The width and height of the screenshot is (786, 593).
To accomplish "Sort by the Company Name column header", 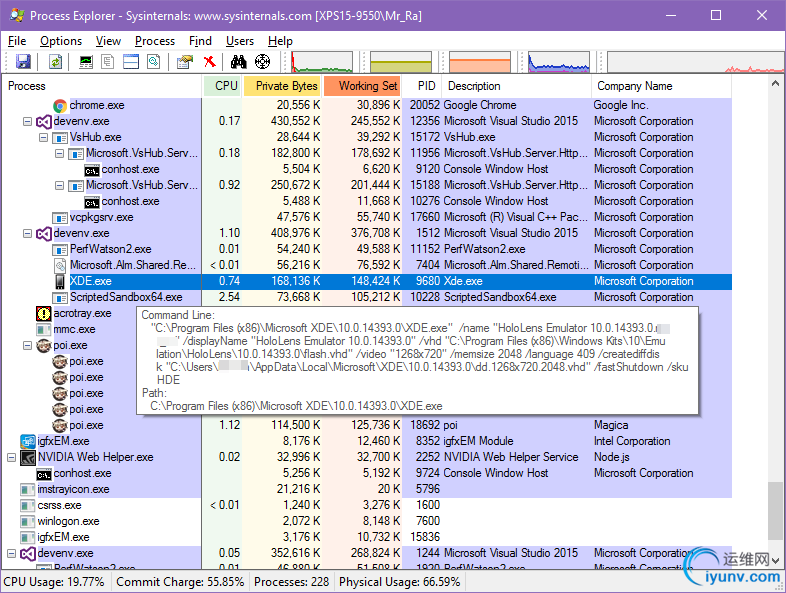I will (662, 86).
